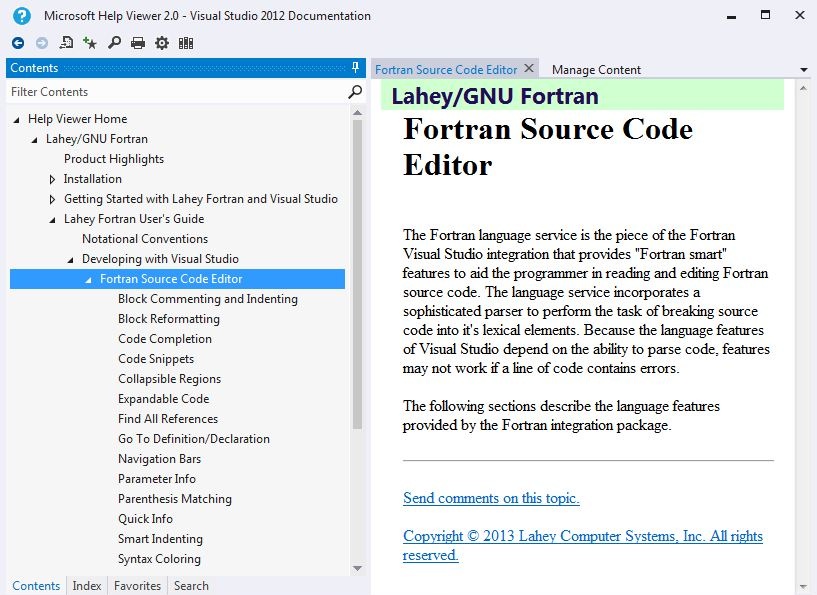817x595 pixels.
Task: Open the tab list dropdown arrow
Action: (803, 70)
